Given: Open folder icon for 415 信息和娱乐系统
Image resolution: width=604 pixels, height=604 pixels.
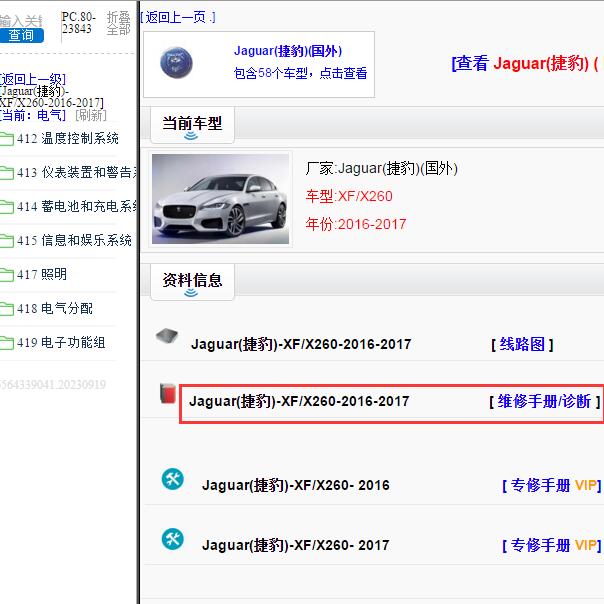Looking at the screenshot, I should point(7,241).
